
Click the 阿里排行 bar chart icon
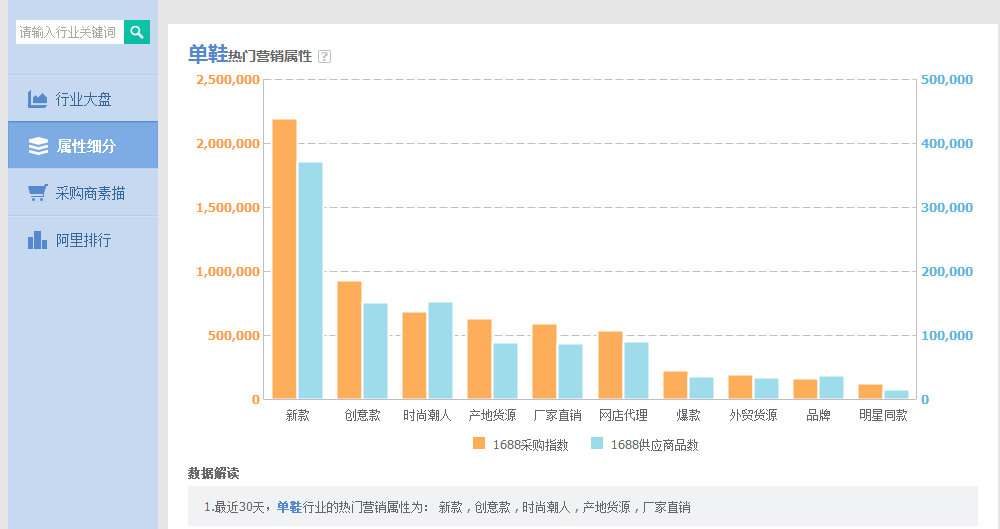[38, 240]
